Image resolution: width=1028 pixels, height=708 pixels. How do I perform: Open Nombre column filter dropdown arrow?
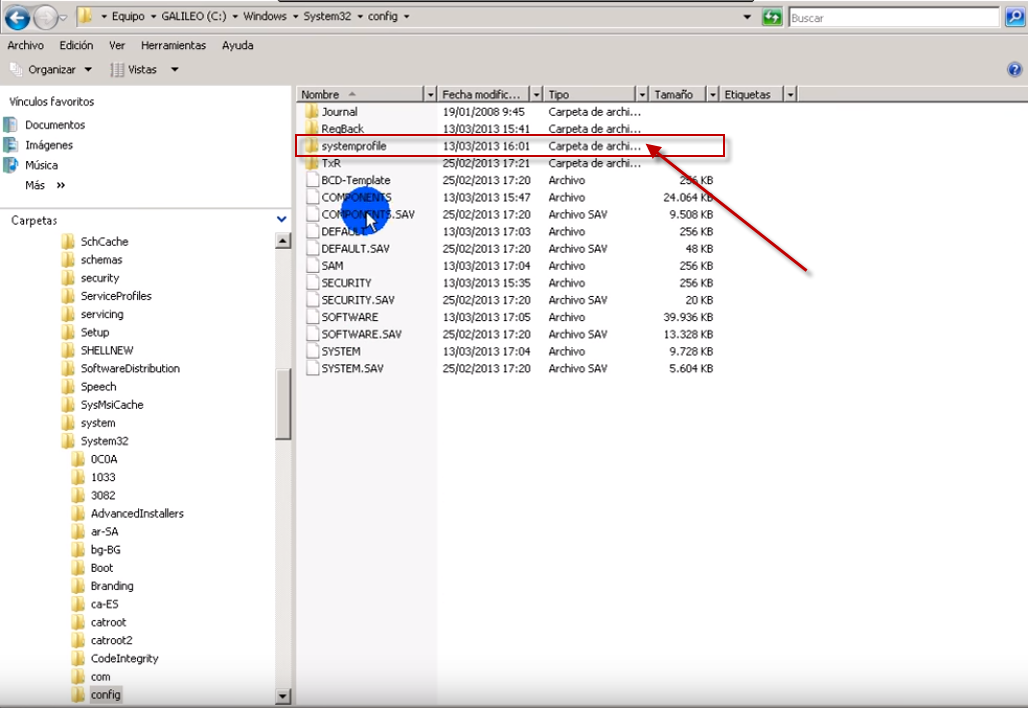tap(431, 94)
